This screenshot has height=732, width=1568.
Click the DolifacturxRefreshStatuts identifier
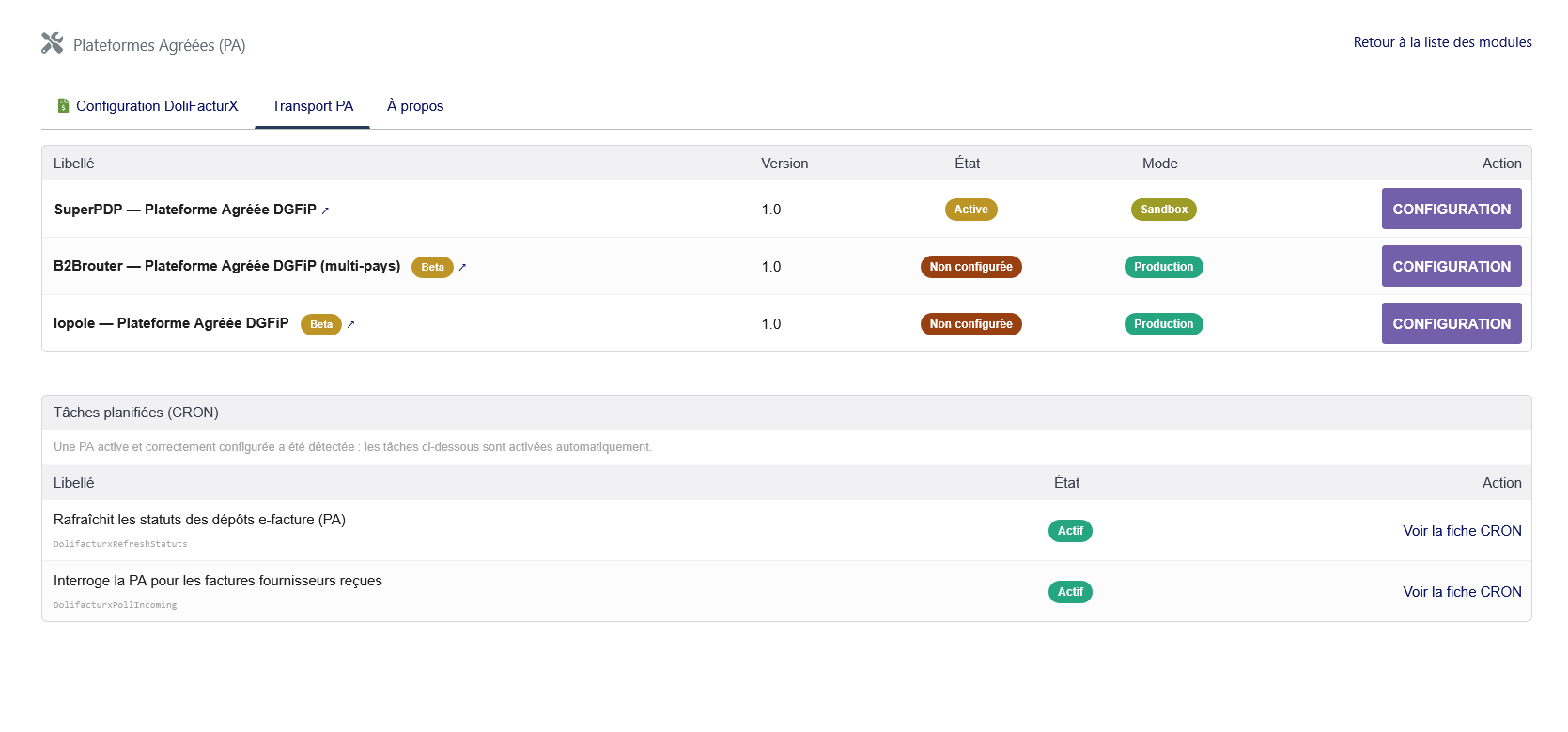pos(120,544)
